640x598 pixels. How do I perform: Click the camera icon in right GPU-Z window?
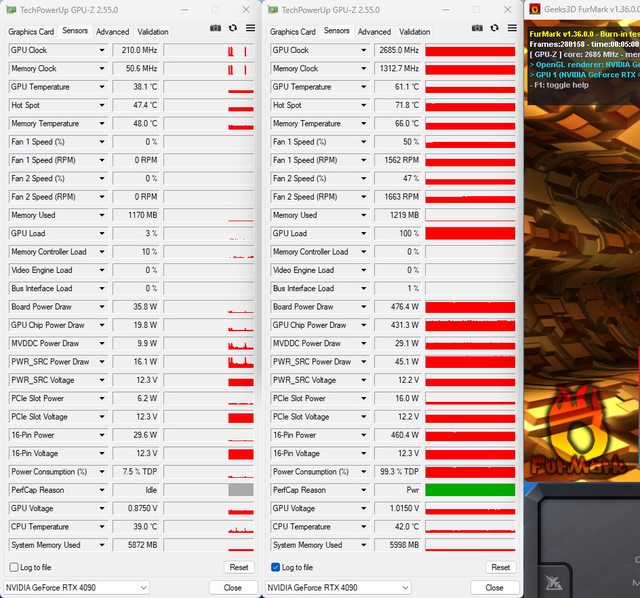[478, 29]
